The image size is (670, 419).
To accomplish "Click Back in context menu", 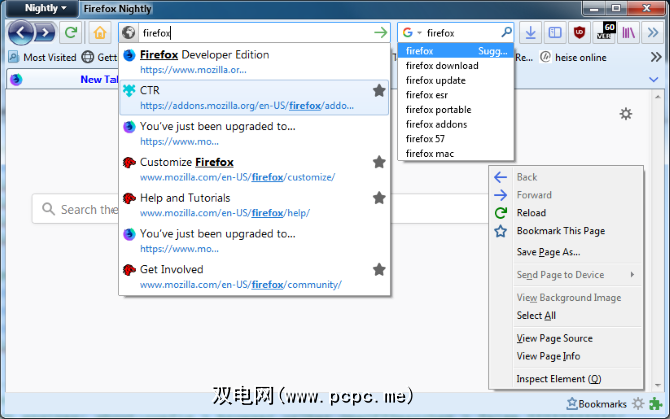I will coord(566,177).
